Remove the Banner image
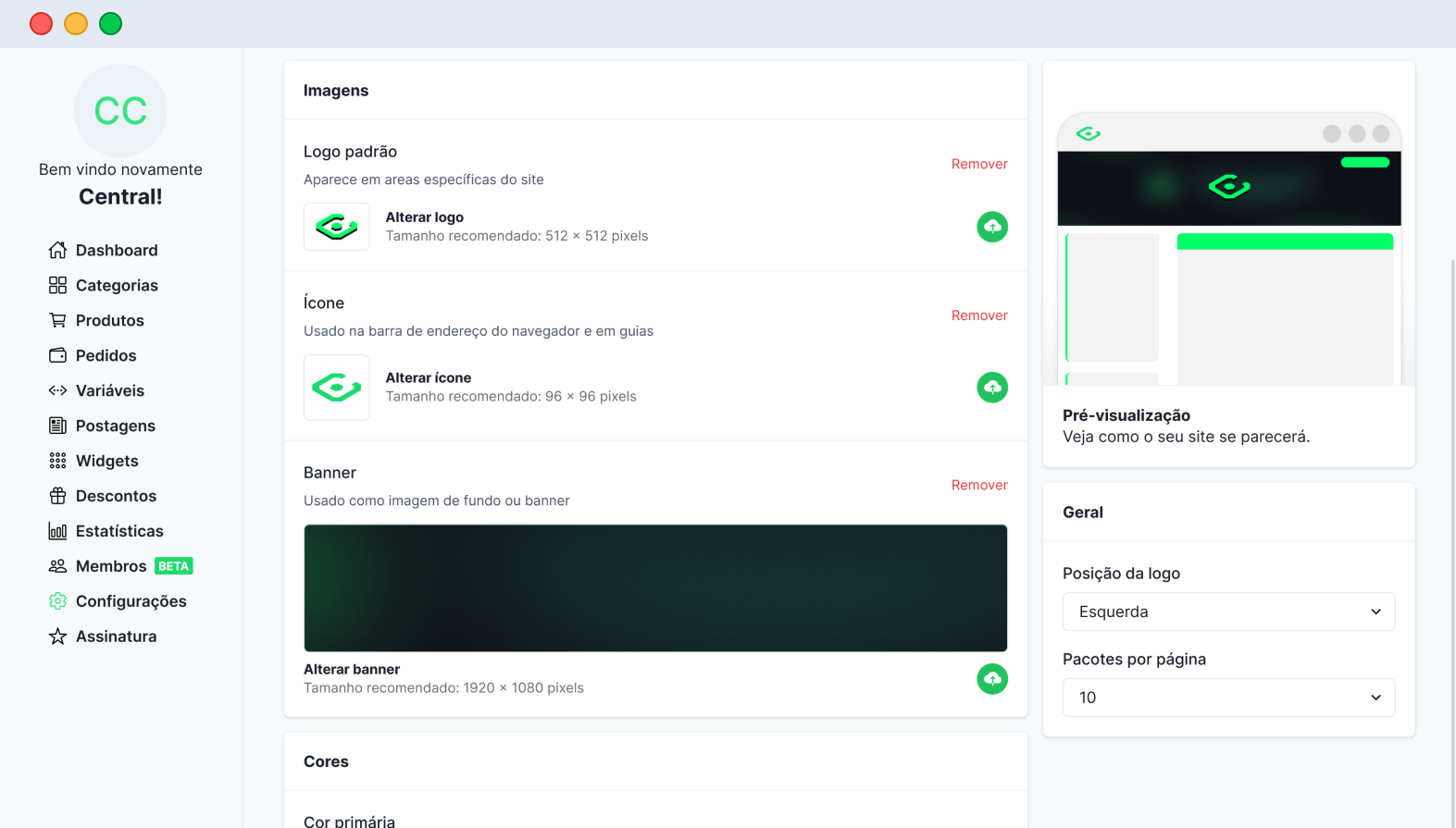This screenshot has width=1456, height=828. click(979, 485)
